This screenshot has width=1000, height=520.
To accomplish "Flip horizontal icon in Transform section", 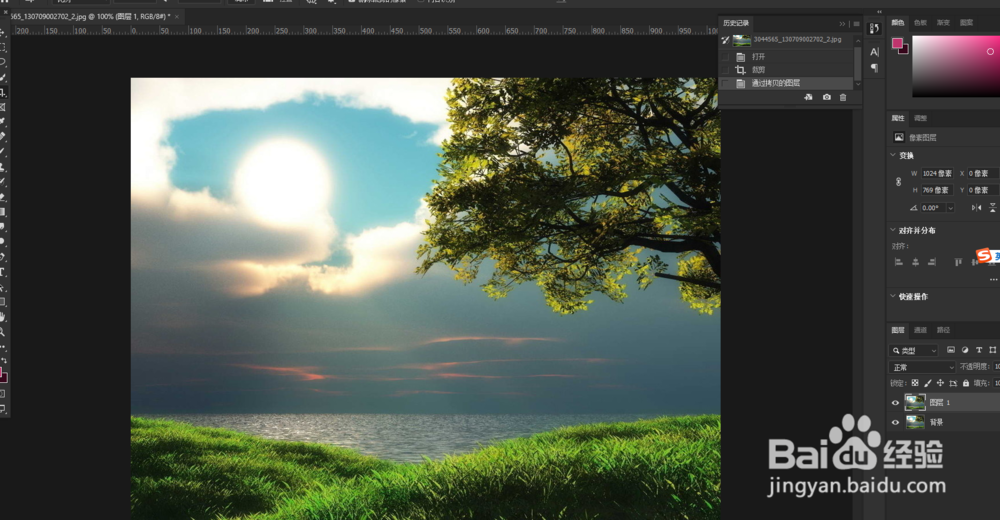I will (x=976, y=207).
